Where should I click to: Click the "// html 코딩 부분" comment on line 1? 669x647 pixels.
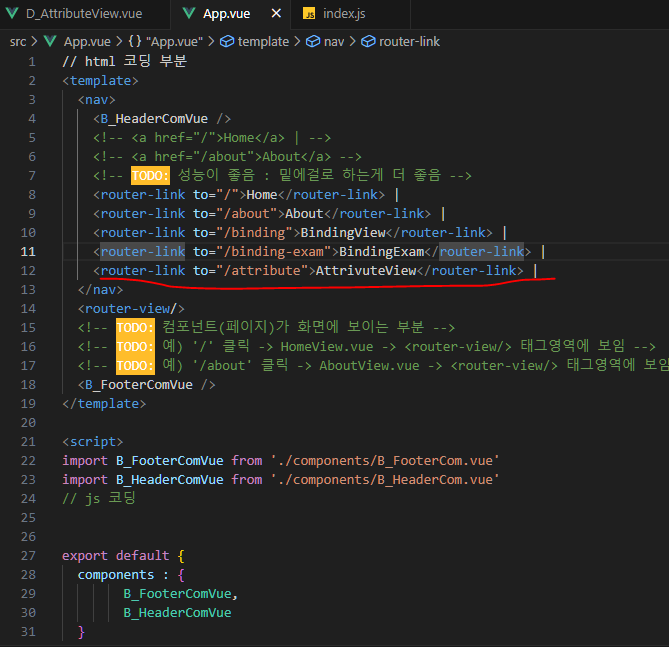(x=125, y=61)
